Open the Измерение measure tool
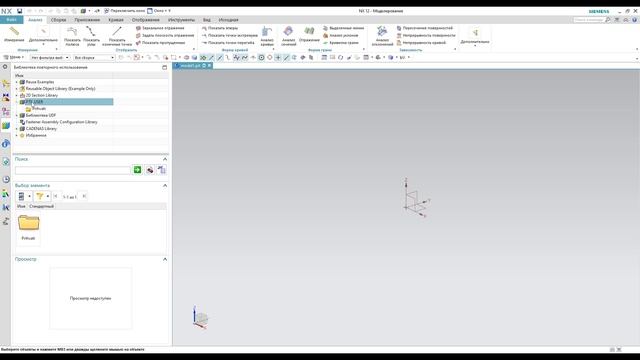The image size is (640, 360). (x=14, y=34)
